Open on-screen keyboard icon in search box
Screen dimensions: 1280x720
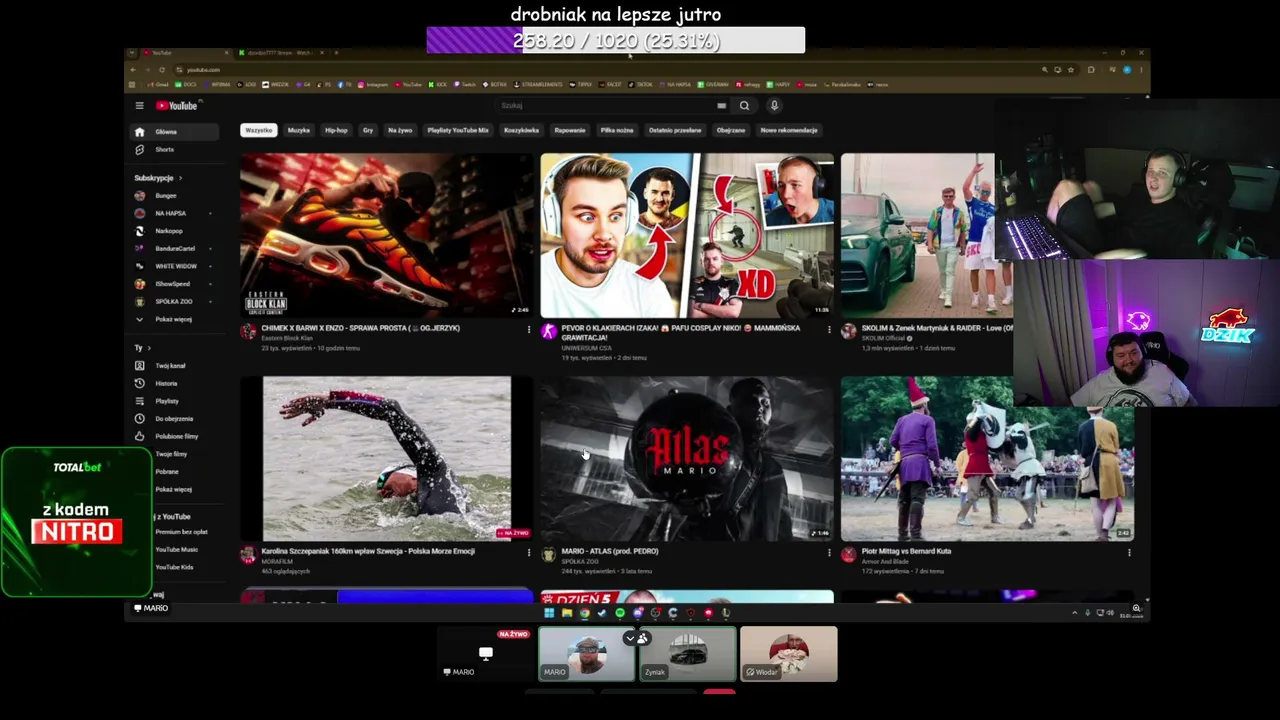click(721, 105)
